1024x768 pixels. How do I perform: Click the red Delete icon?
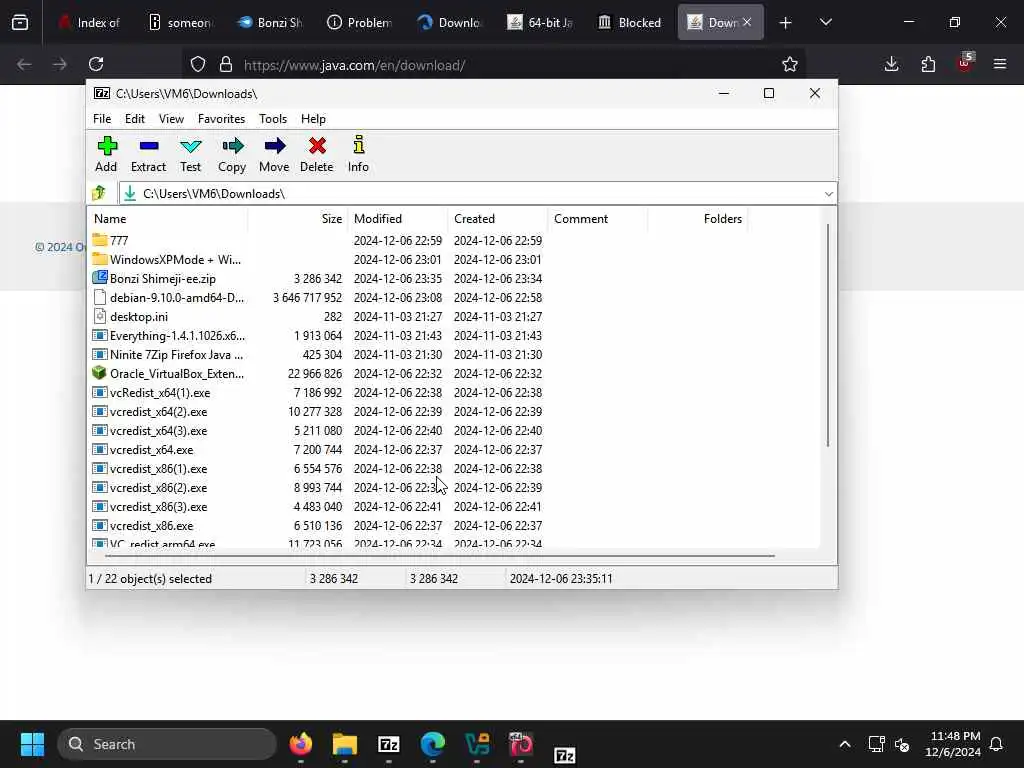pyautogui.click(x=317, y=146)
